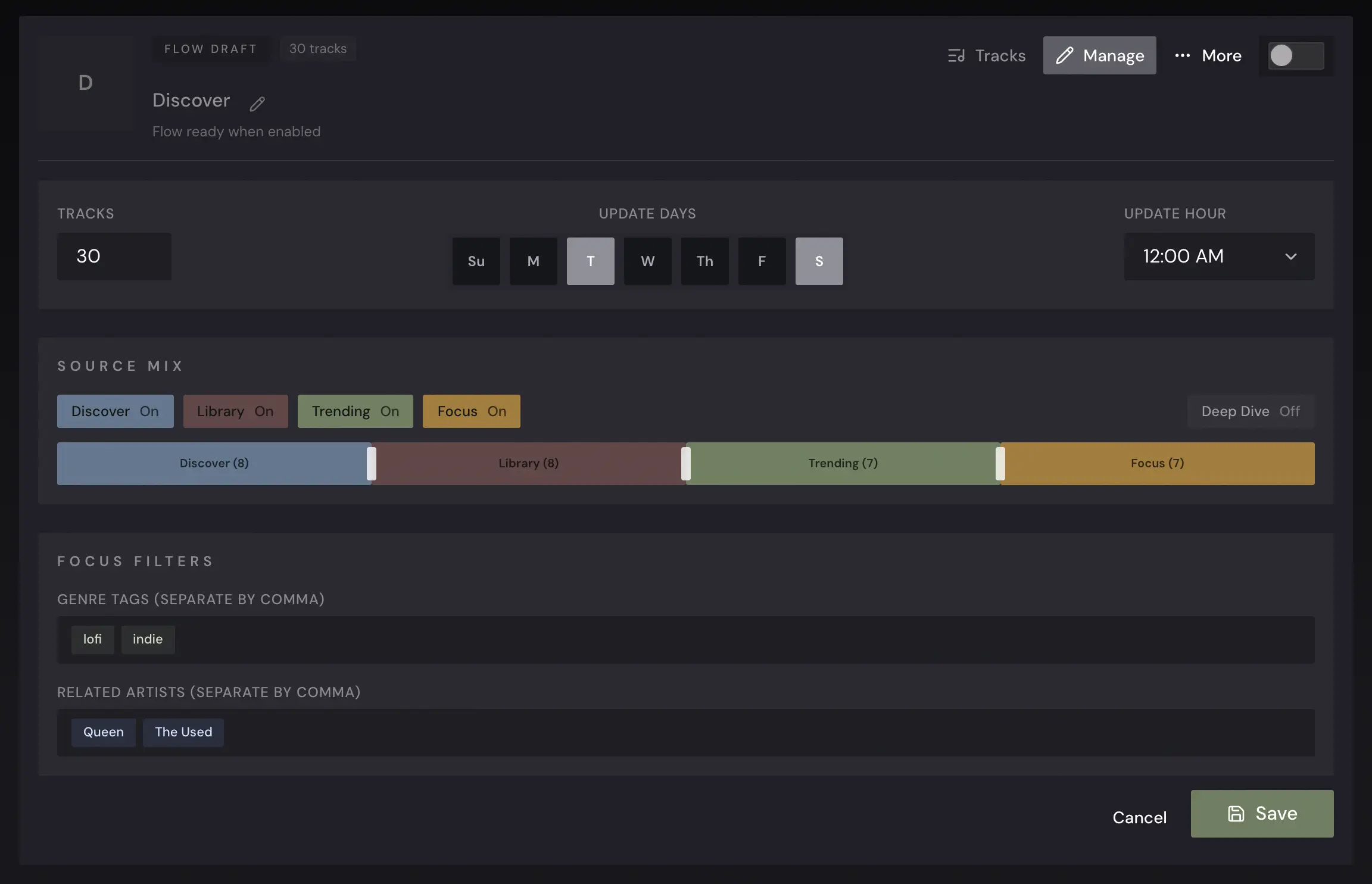
Task: Click the Trending (7) mix segment
Action: coord(843,463)
